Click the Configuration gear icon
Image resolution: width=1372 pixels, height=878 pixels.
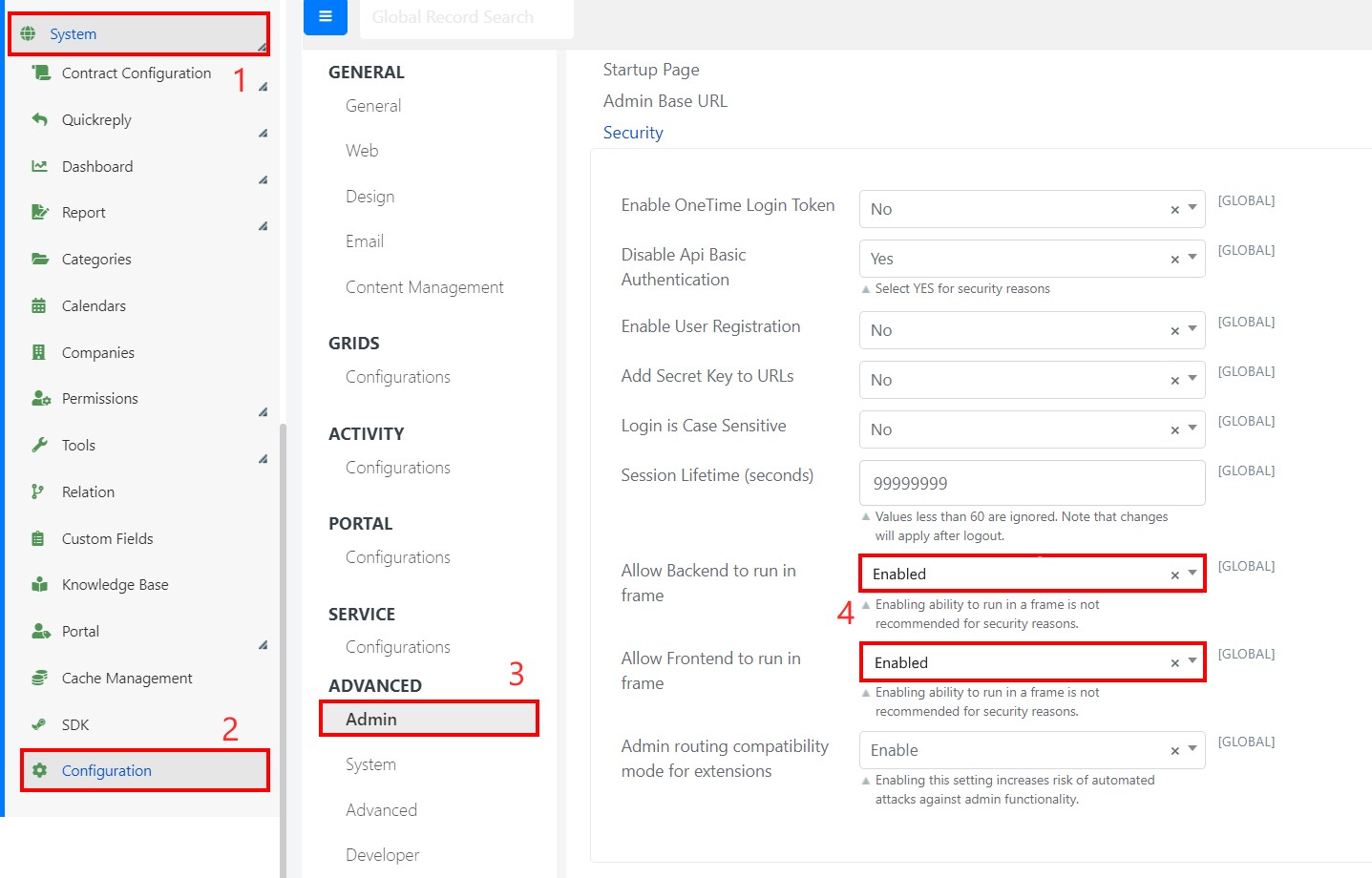point(39,770)
